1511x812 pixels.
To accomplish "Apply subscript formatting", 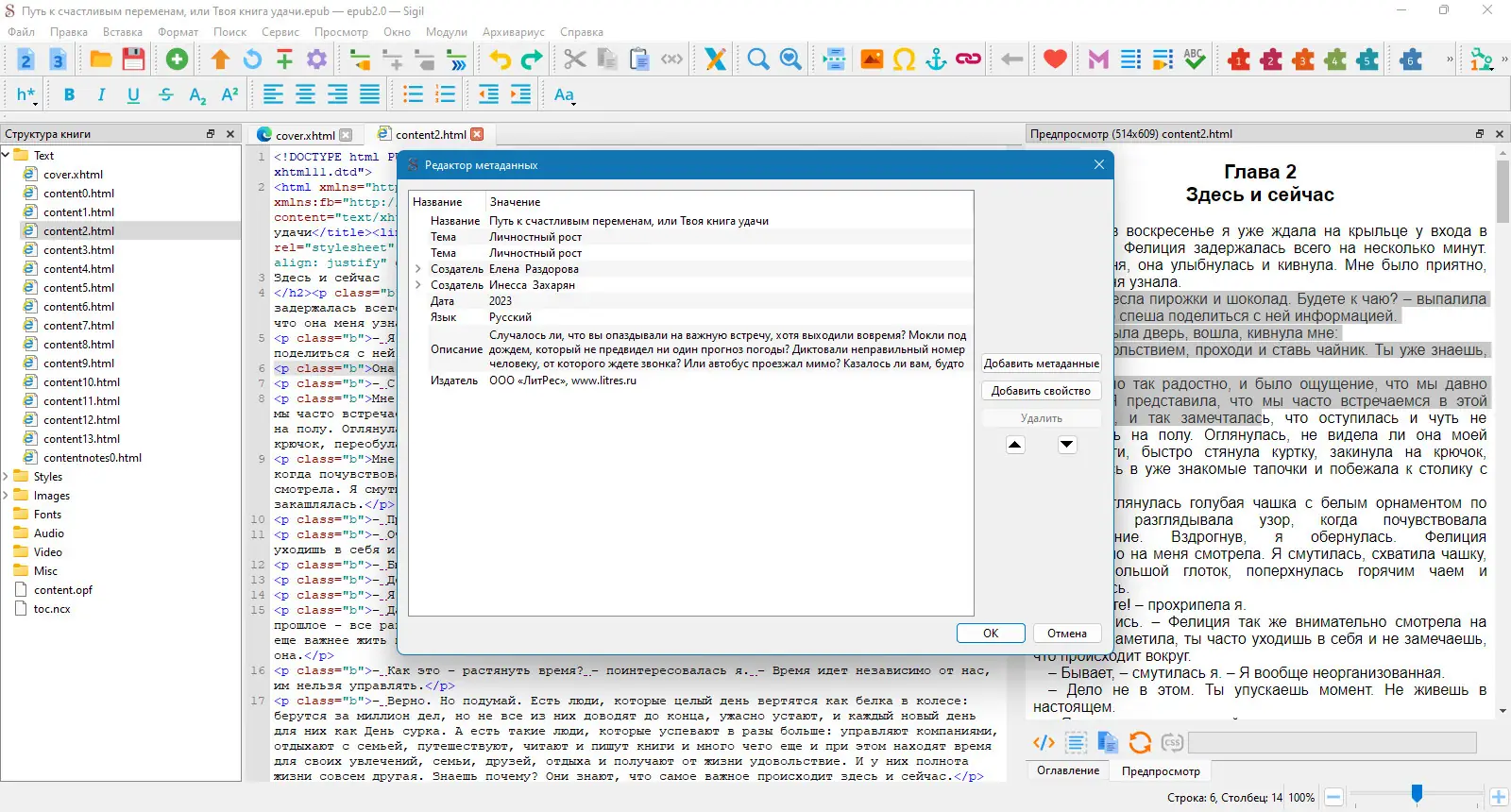I will [x=197, y=94].
